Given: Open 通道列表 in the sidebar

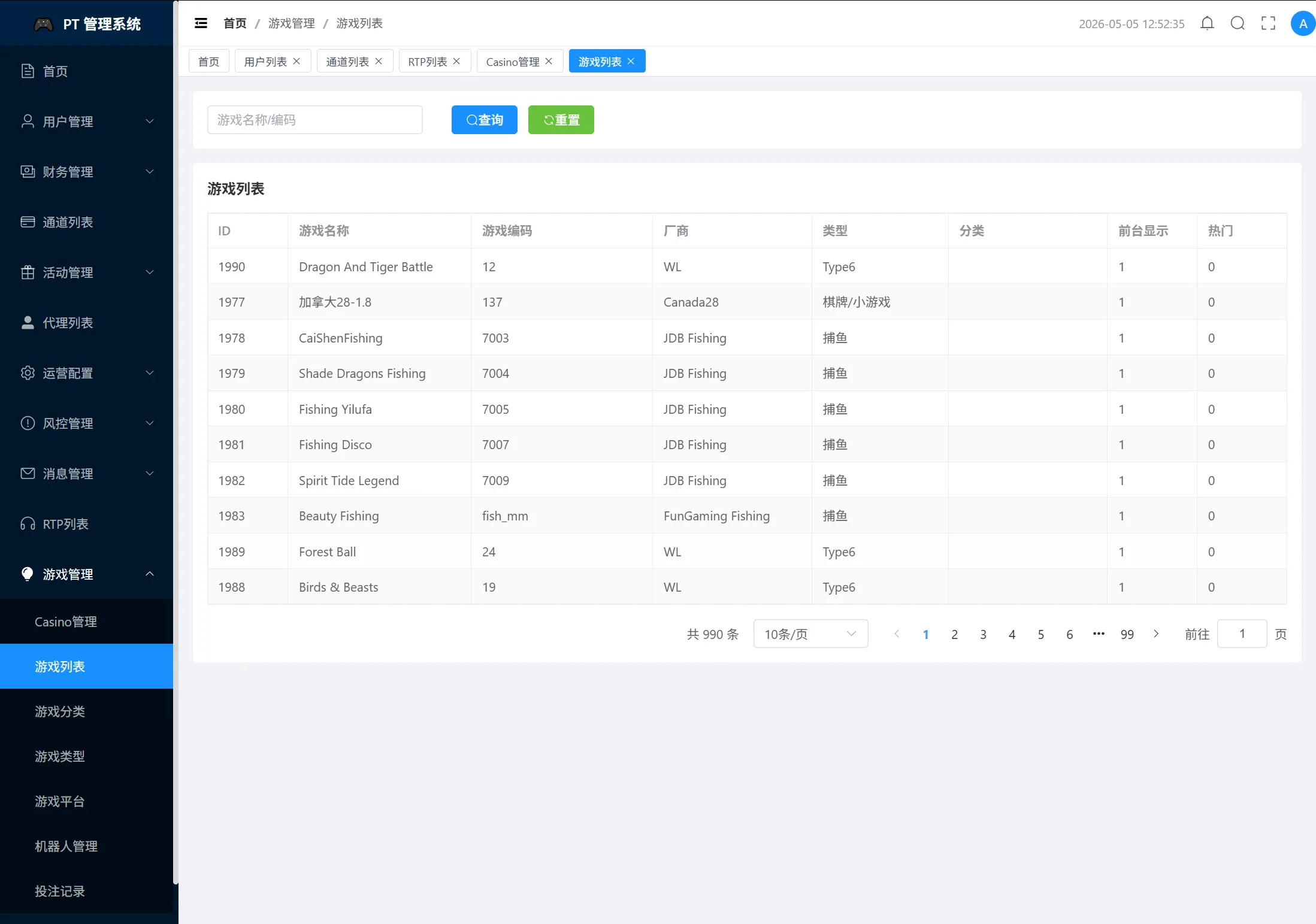Looking at the screenshot, I should [86, 222].
